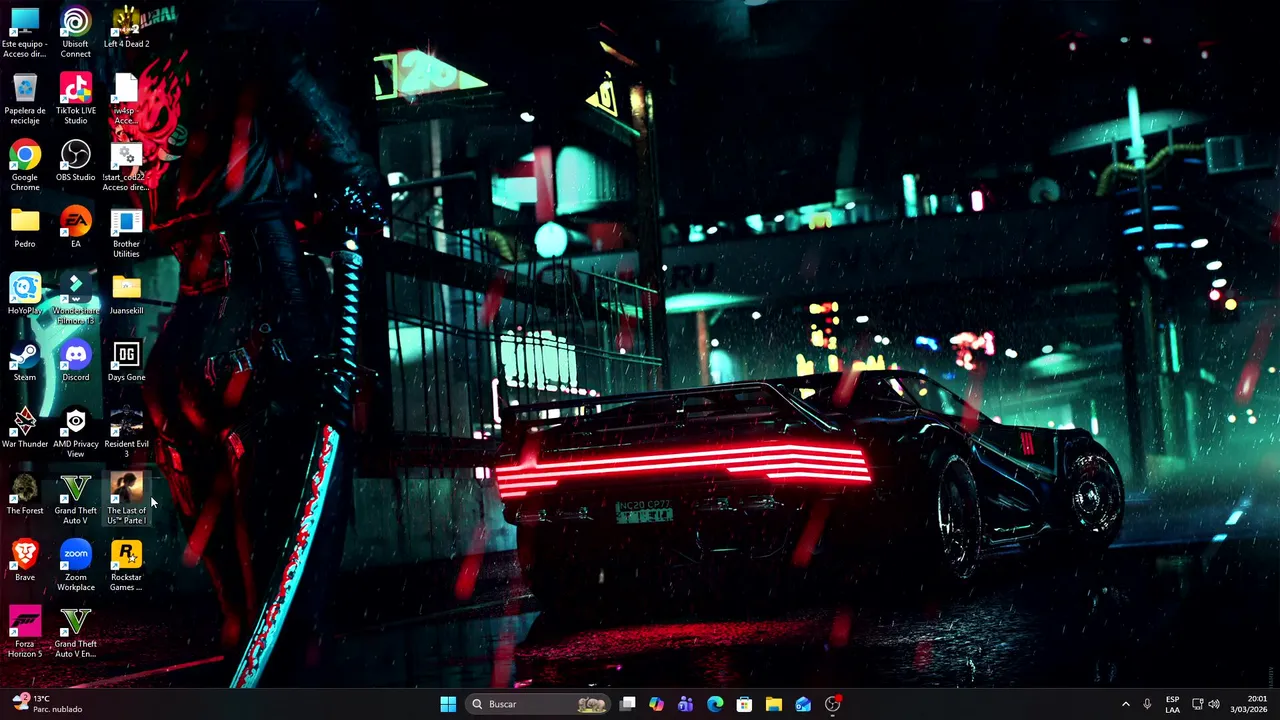1280x720 pixels.
Task: Select the Discord desktop icon
Action: 76,361
